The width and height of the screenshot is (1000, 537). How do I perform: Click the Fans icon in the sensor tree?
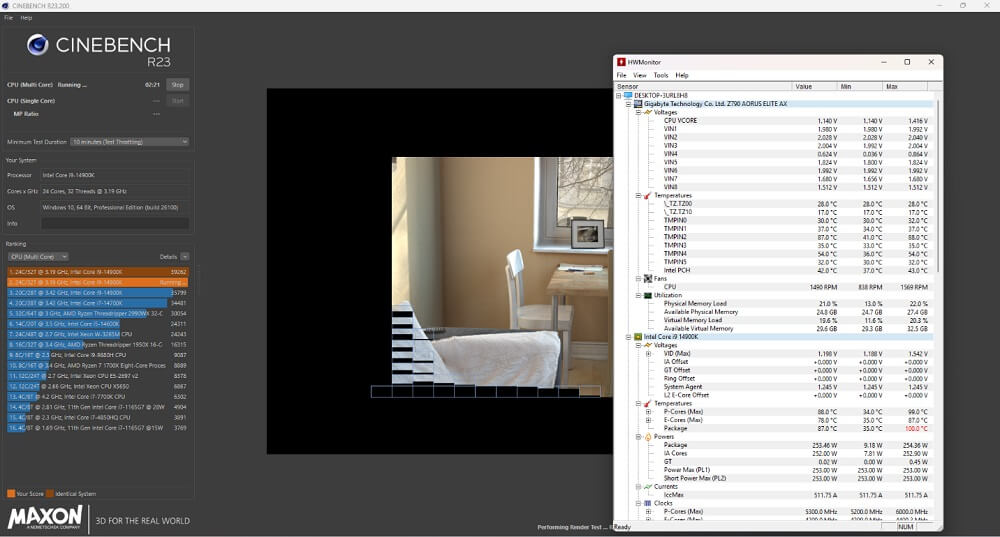(647, 278)
